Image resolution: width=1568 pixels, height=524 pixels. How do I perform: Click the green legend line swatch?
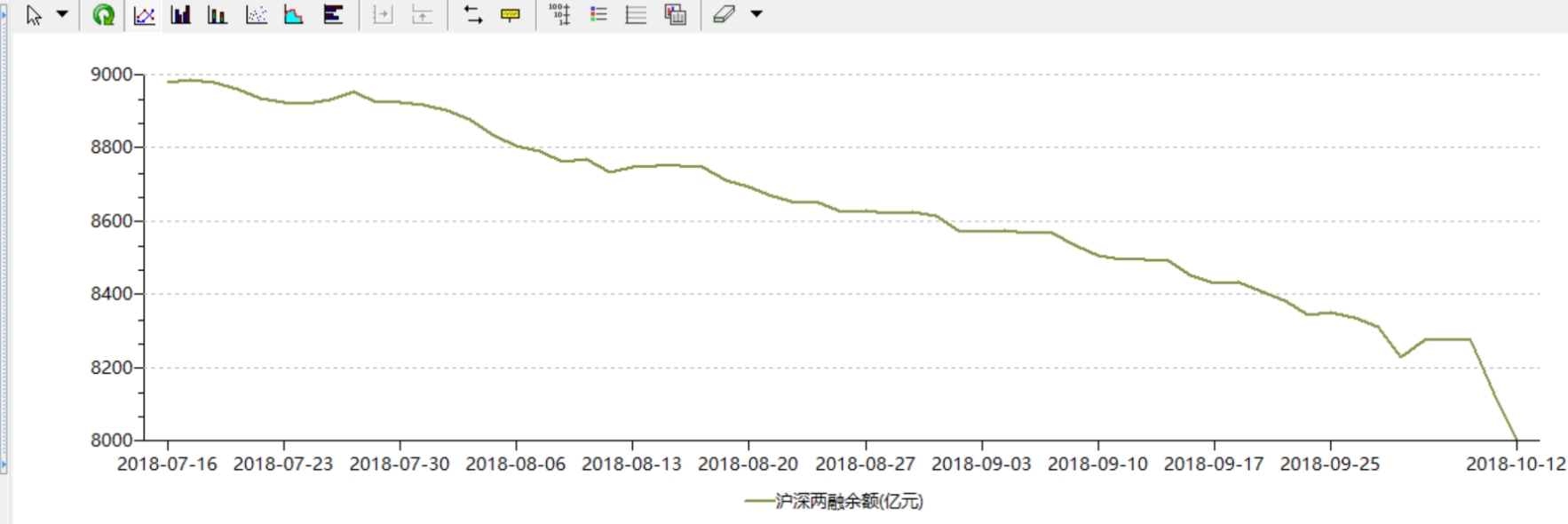point(759,502)
